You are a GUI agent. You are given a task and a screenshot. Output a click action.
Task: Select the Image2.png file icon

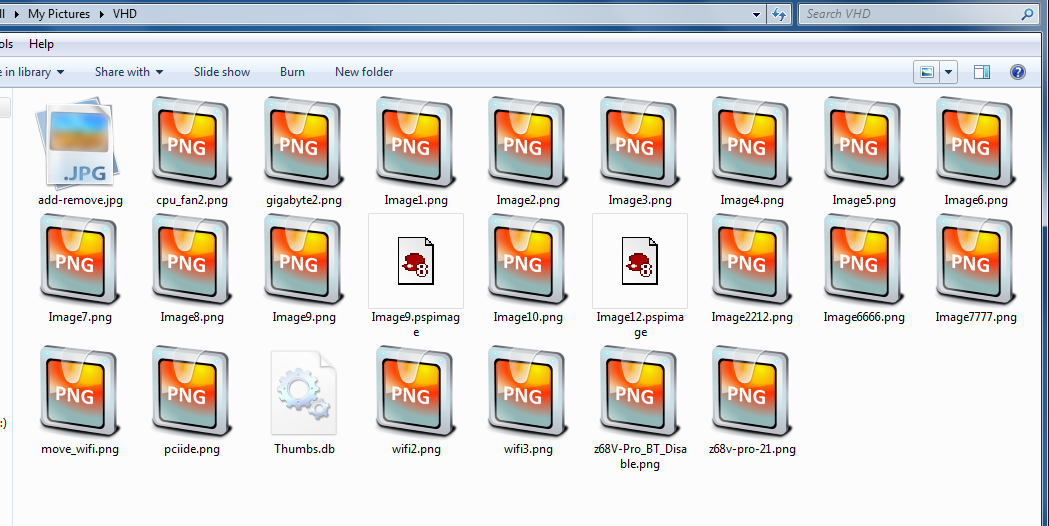point(528,143)
